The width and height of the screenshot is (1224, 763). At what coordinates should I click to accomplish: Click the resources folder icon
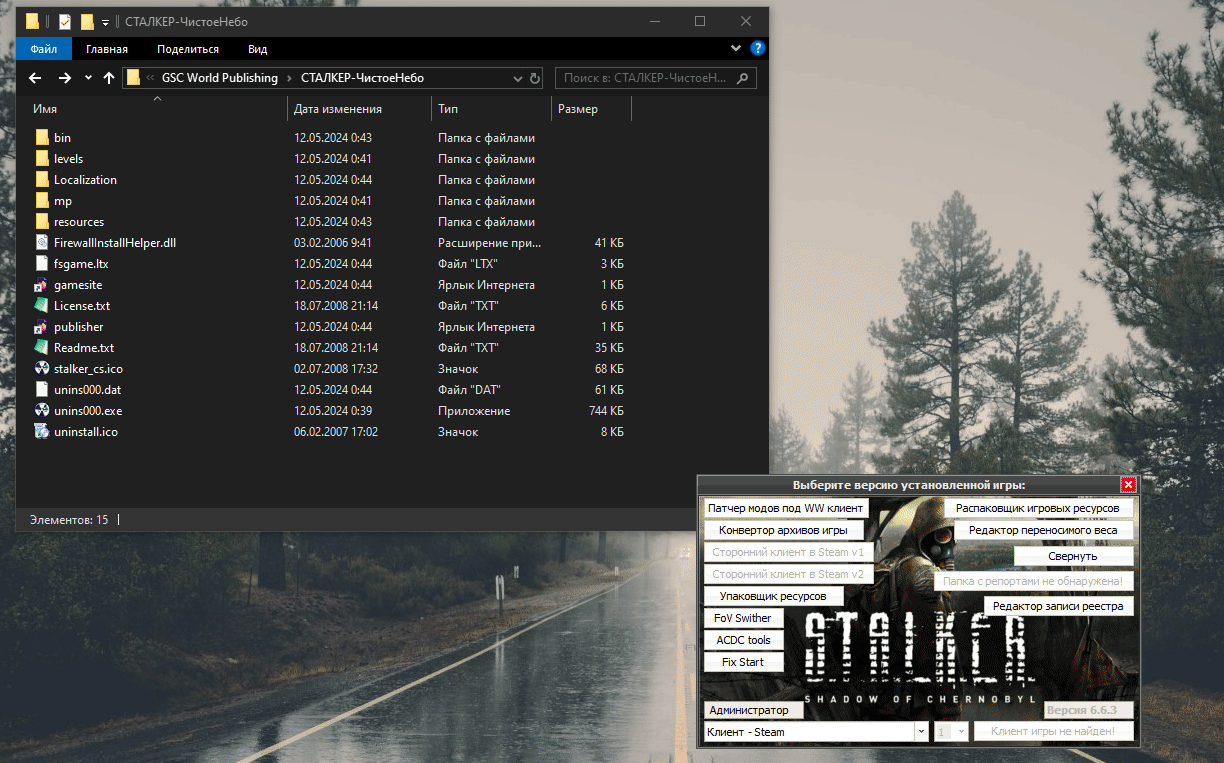pos(41,222)
